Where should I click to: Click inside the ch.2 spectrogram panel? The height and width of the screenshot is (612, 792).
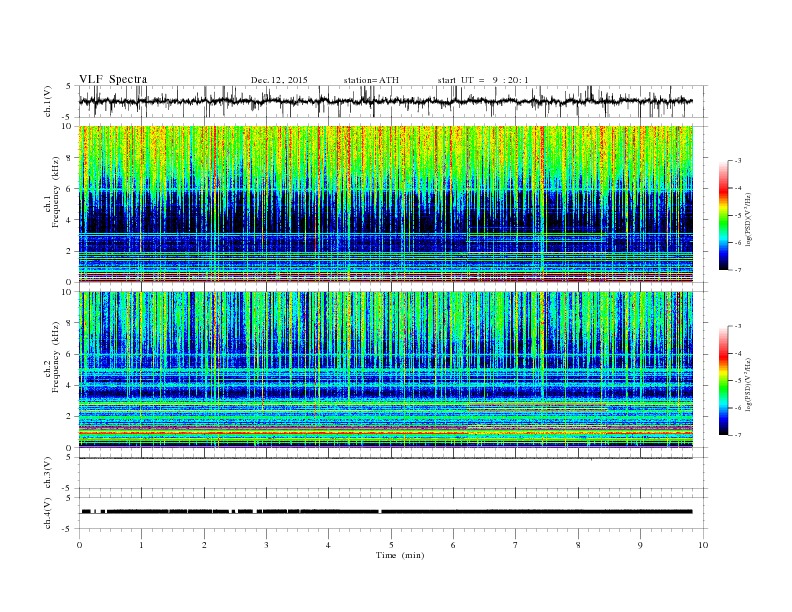[386, 370]
